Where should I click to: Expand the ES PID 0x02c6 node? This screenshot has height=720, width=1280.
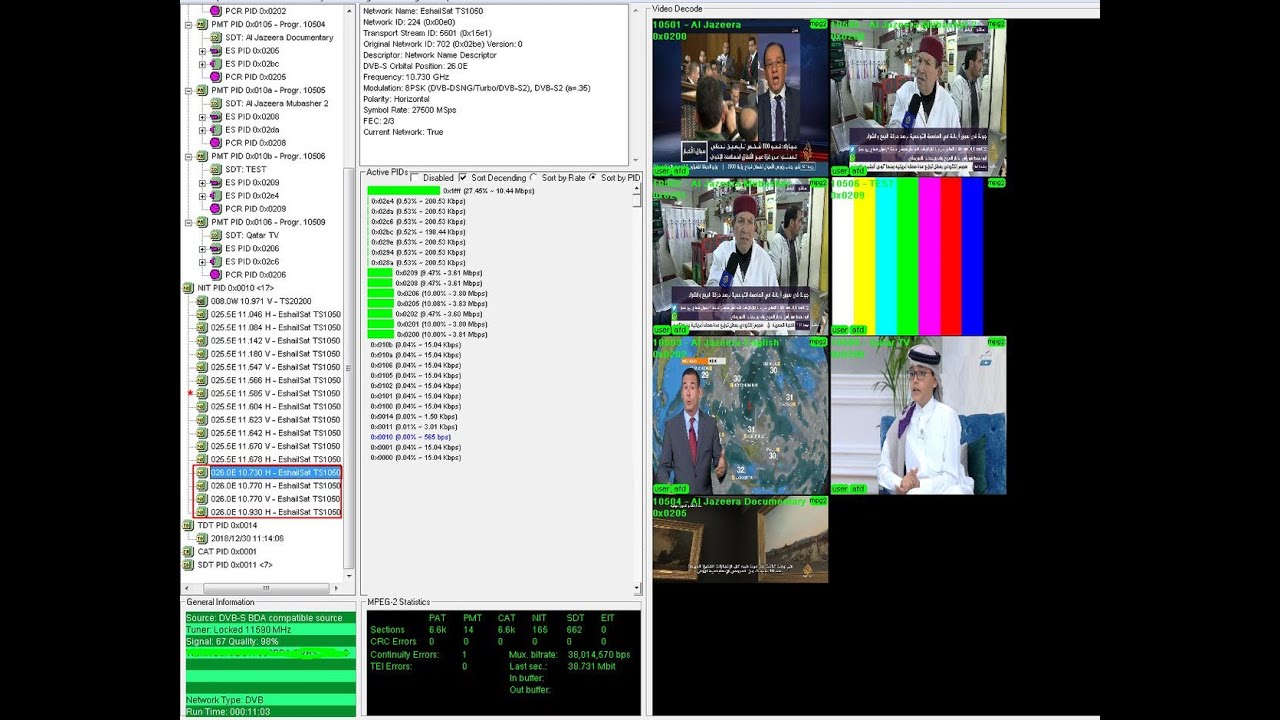(202, 261)
